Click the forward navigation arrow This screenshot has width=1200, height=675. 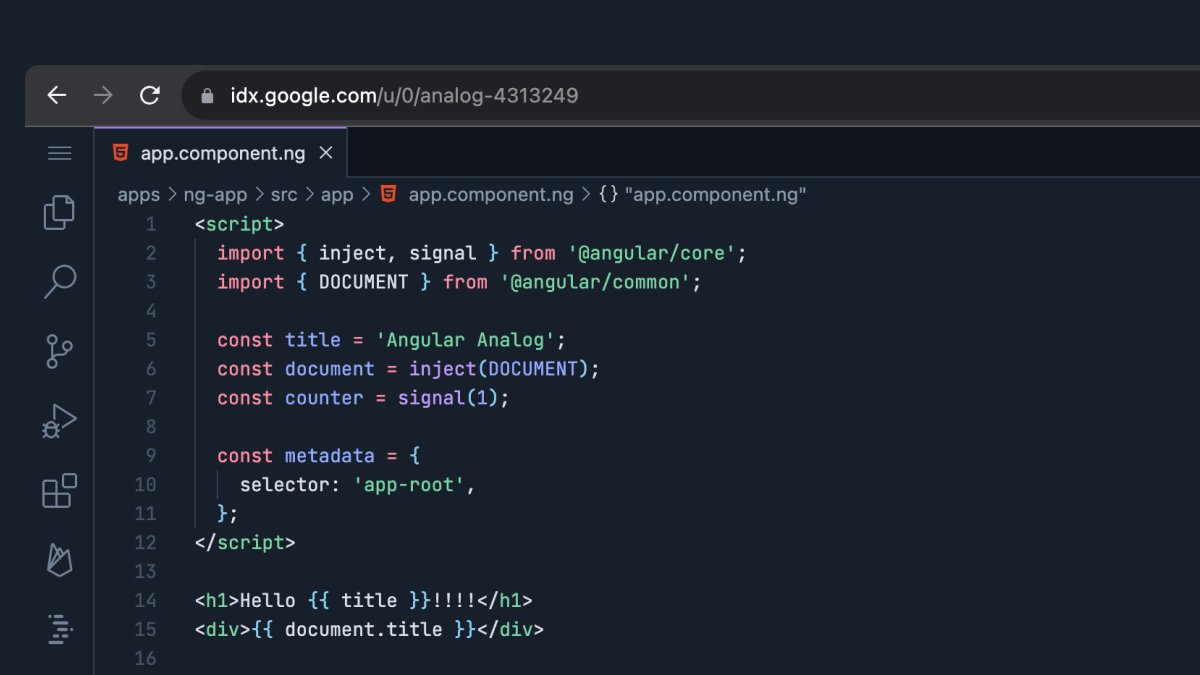pyautogui.click(x=103, y=95)
